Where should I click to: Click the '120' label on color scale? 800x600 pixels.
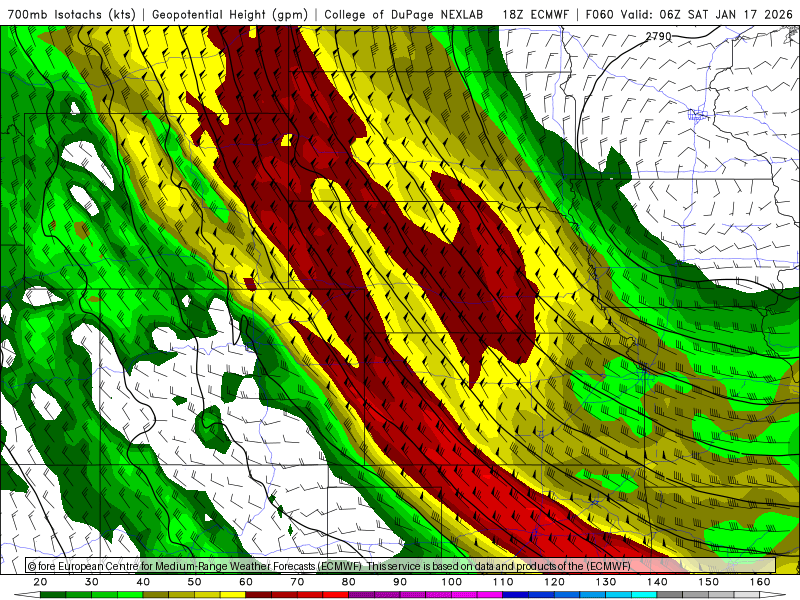(555, 582)
